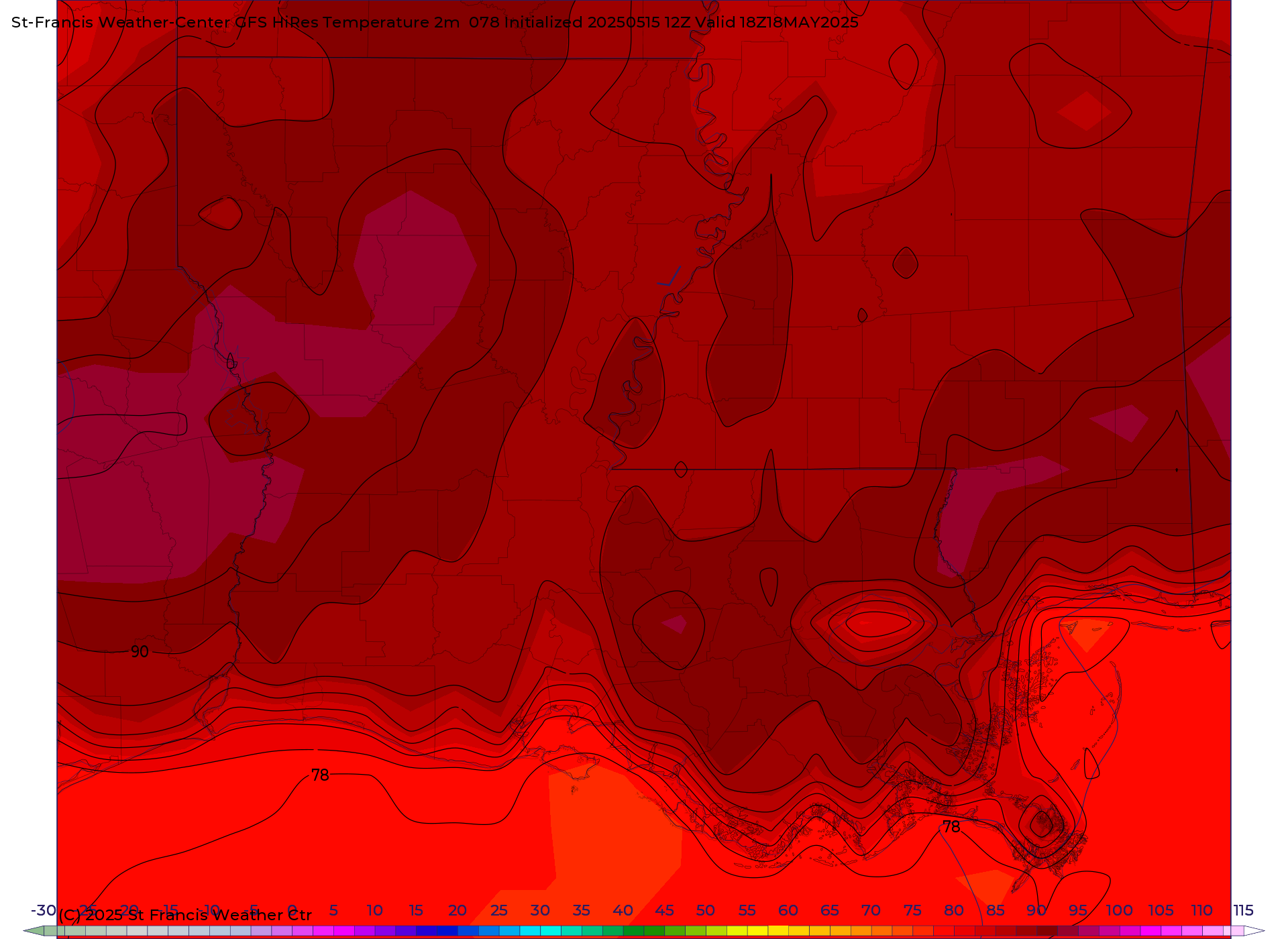Click the '50' label on the color scale
The height and width of the screenshot is (939, 1288).
[706, 910]
